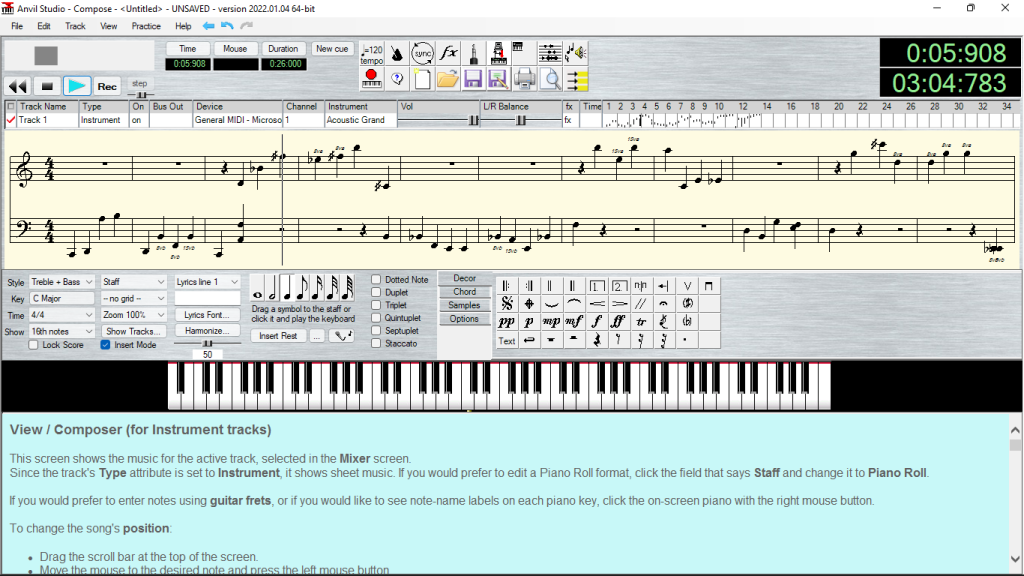This screenshot has width=1024, height=576.
Task: Switch to the Samples tab
Action: click(465, 305)
